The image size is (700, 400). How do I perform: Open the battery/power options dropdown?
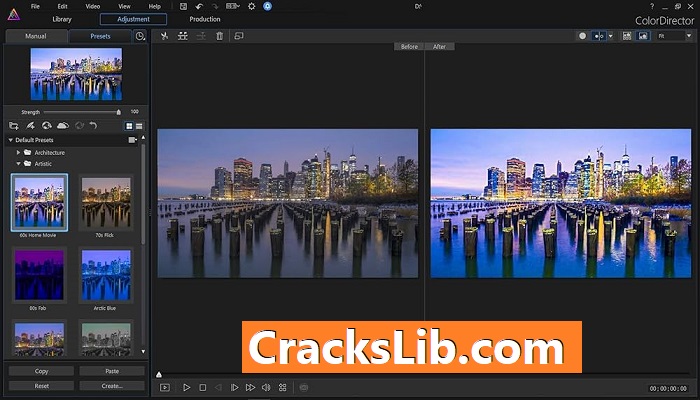tap(233, 6)
